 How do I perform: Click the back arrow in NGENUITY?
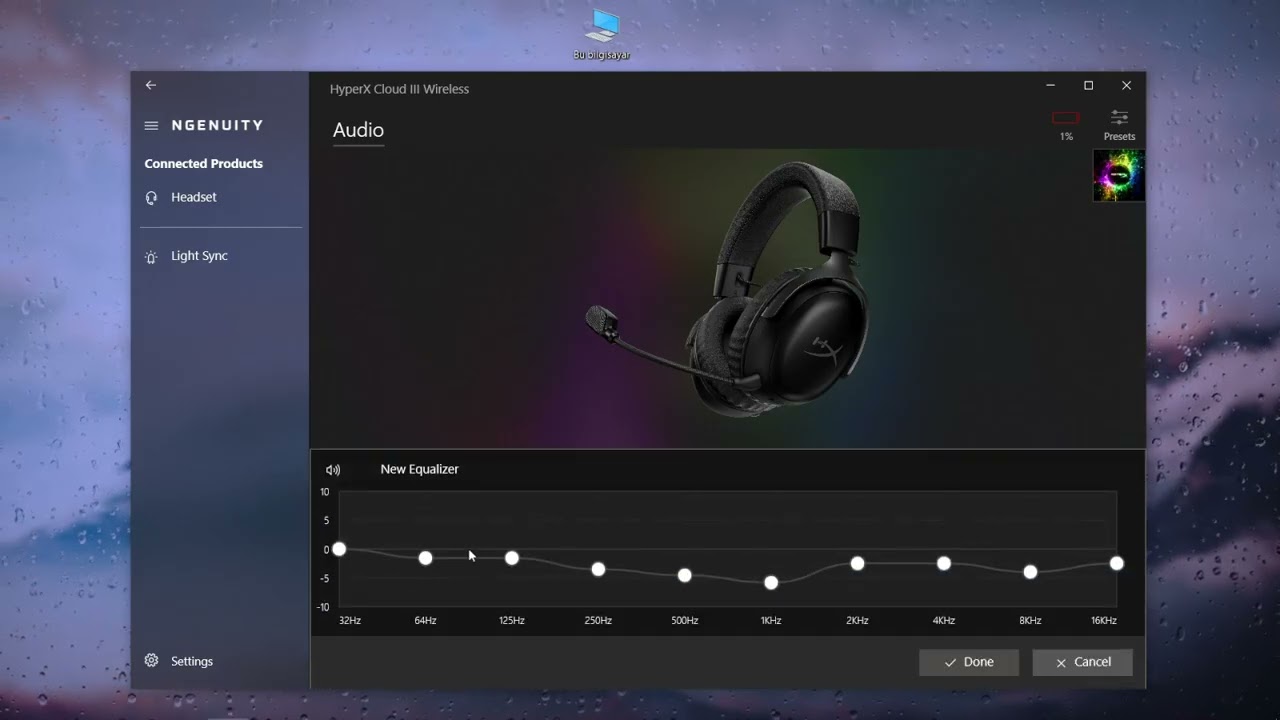[x=151, y=85]
